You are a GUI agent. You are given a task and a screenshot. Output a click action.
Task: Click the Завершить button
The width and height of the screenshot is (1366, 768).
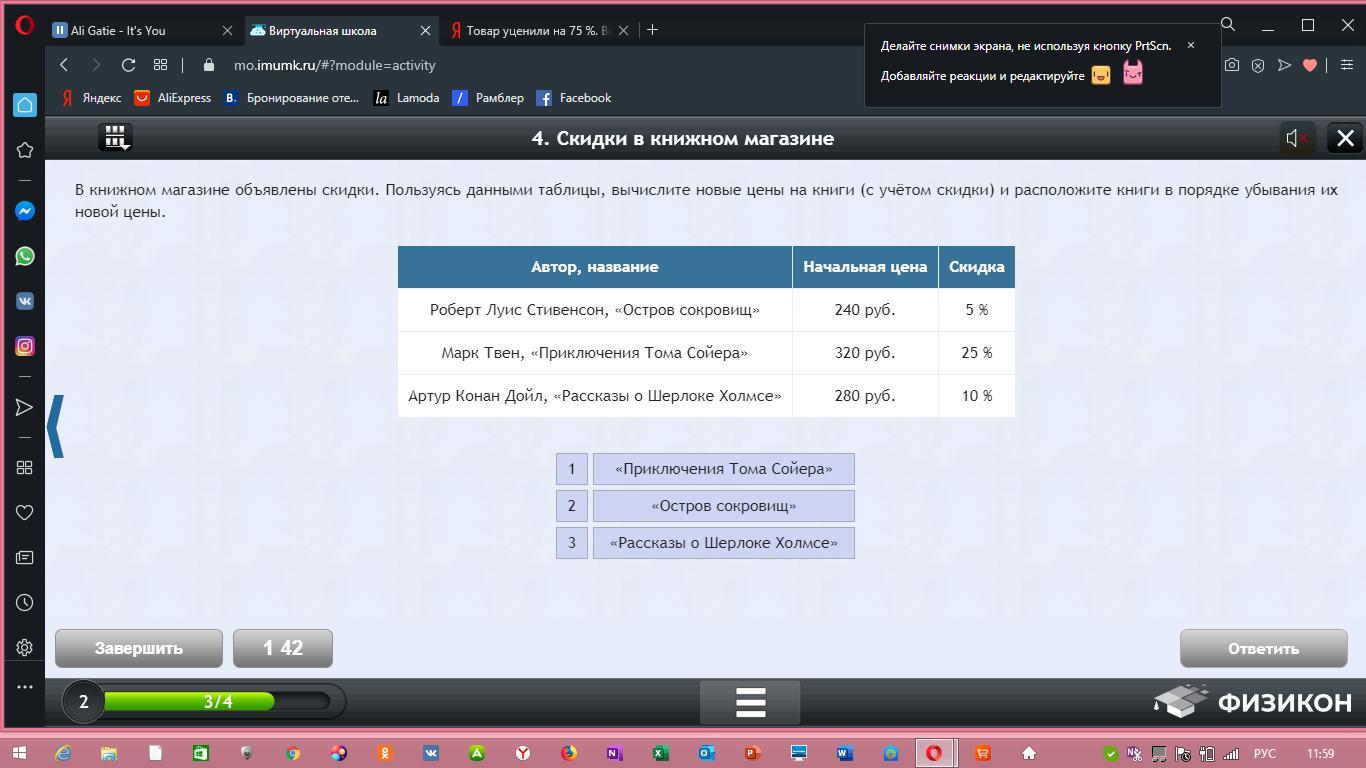click(x=139, y=648)
